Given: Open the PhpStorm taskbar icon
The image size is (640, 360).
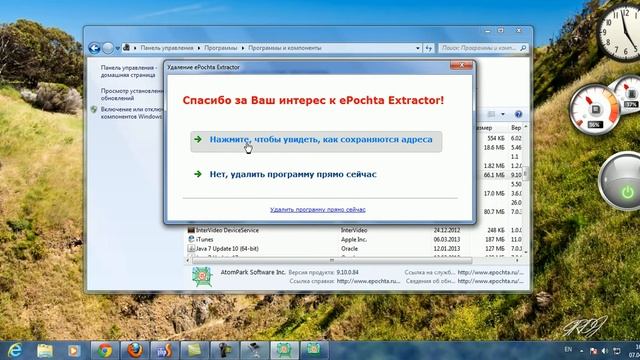Looking at the screenshot, I should 164,350.
